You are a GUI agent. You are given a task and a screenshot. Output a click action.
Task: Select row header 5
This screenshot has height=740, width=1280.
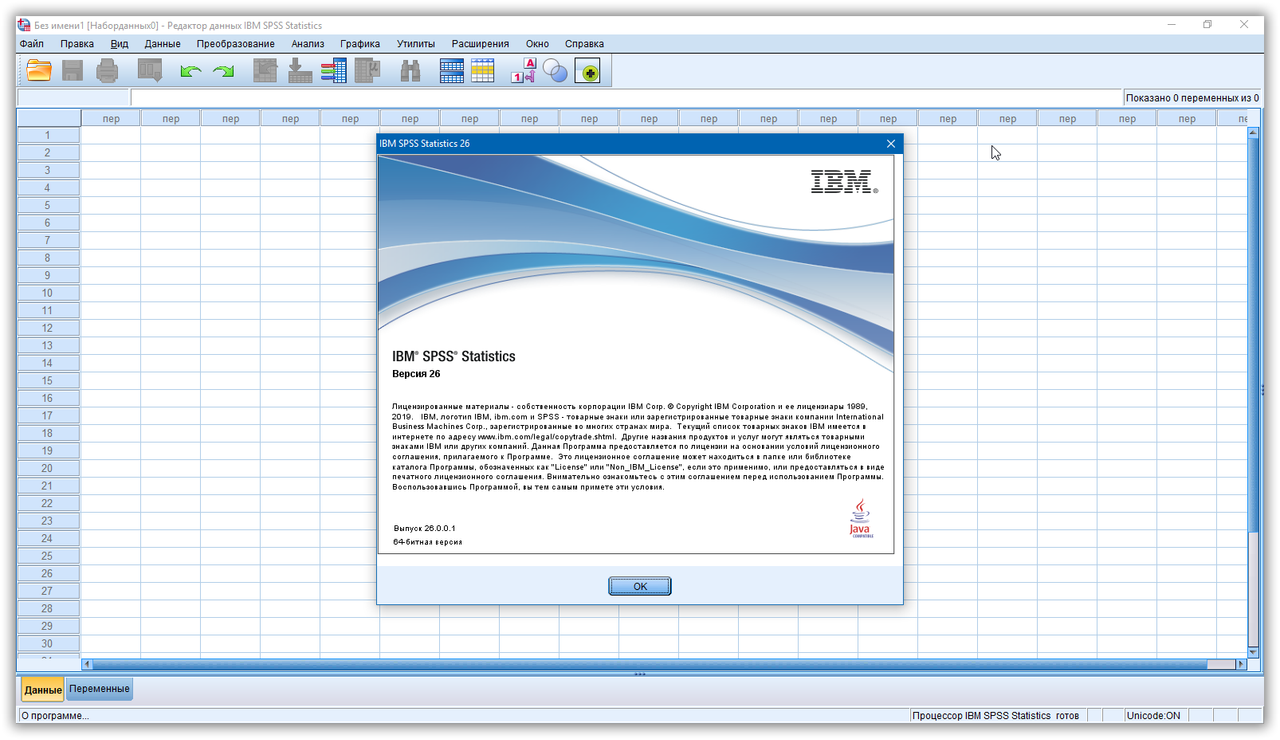coord(48,206)
